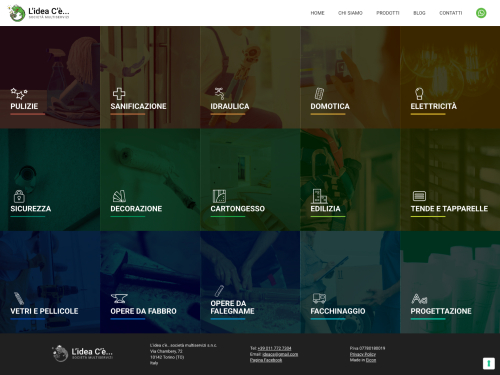Click the Sicurezza padlock icon

point(19,196)
